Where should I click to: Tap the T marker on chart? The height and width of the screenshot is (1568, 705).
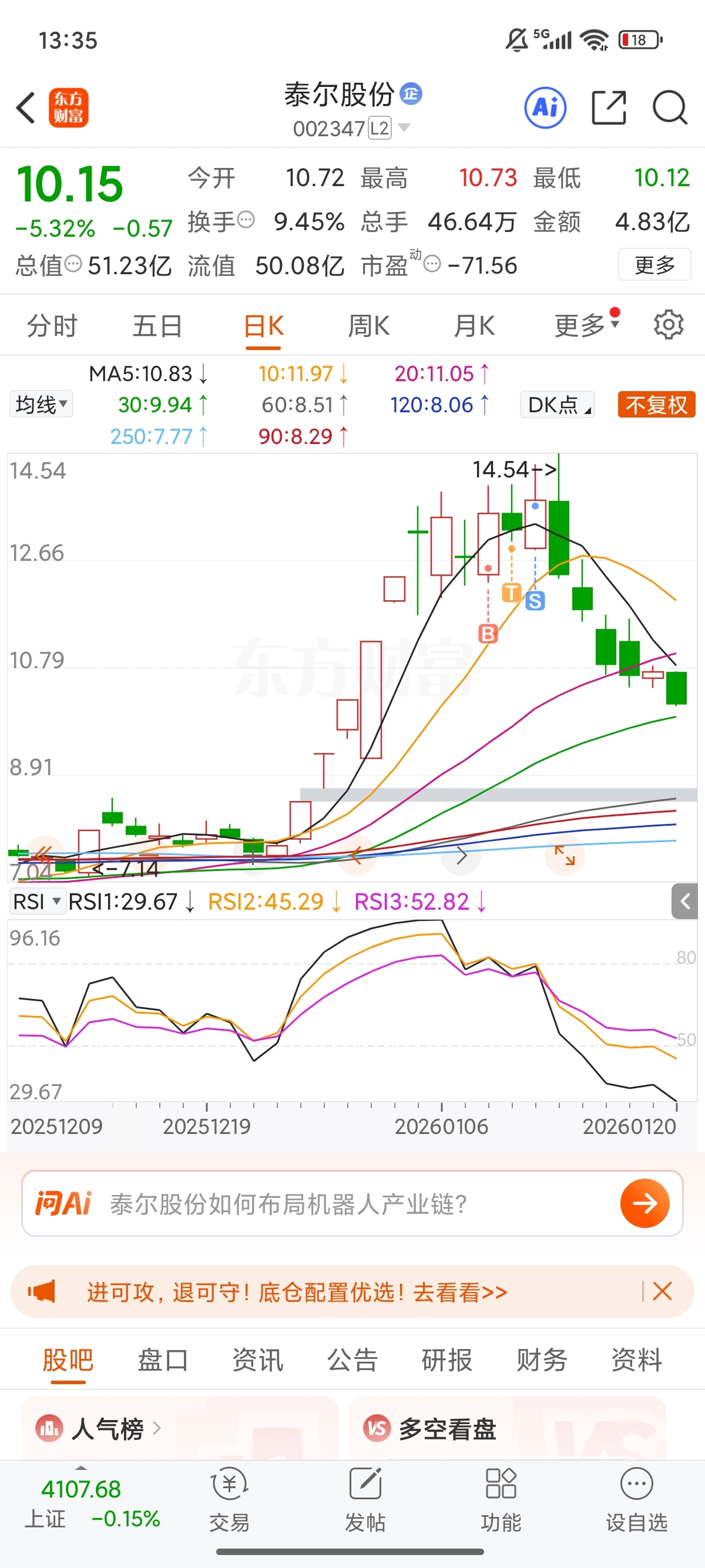(511, 593)
